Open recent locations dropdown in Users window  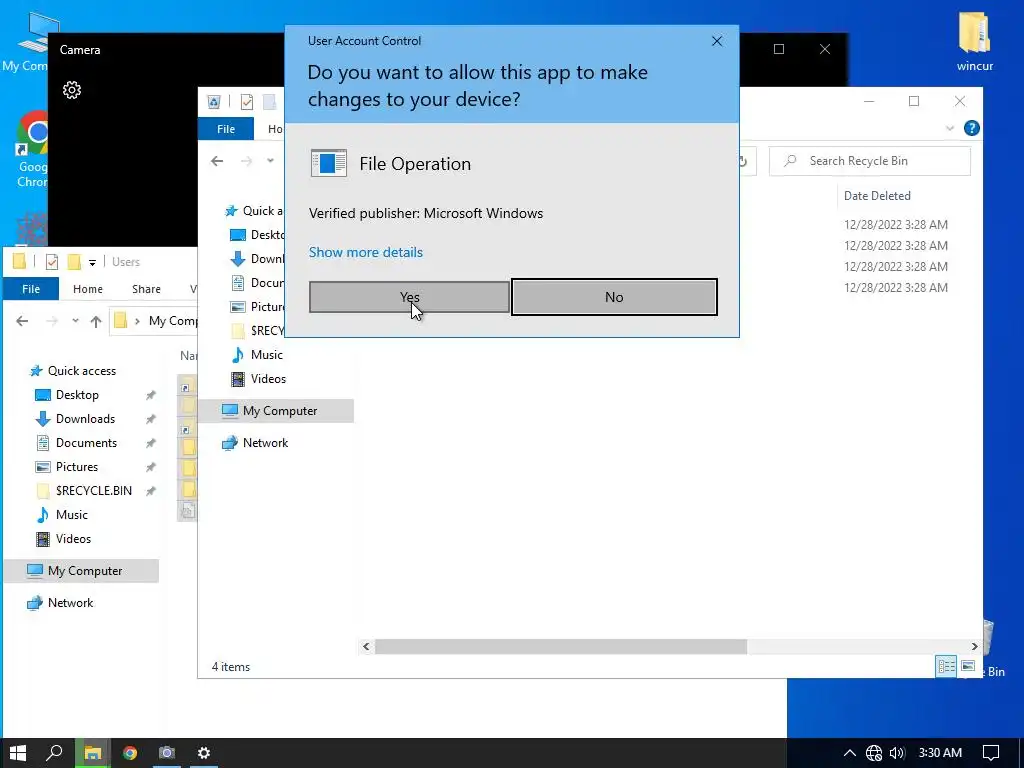click(x=75, y=321)
